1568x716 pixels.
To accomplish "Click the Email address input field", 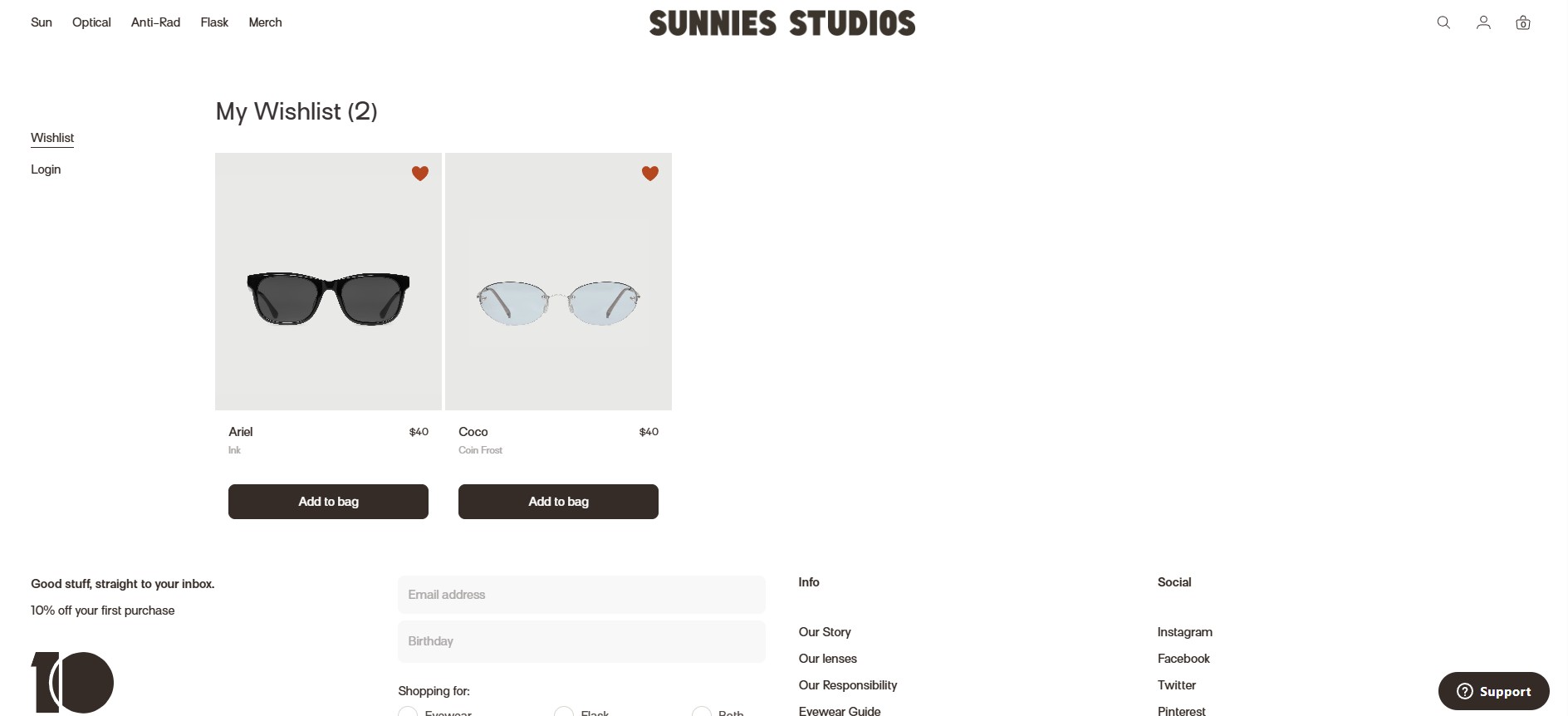I will click(x=581, y=595).
